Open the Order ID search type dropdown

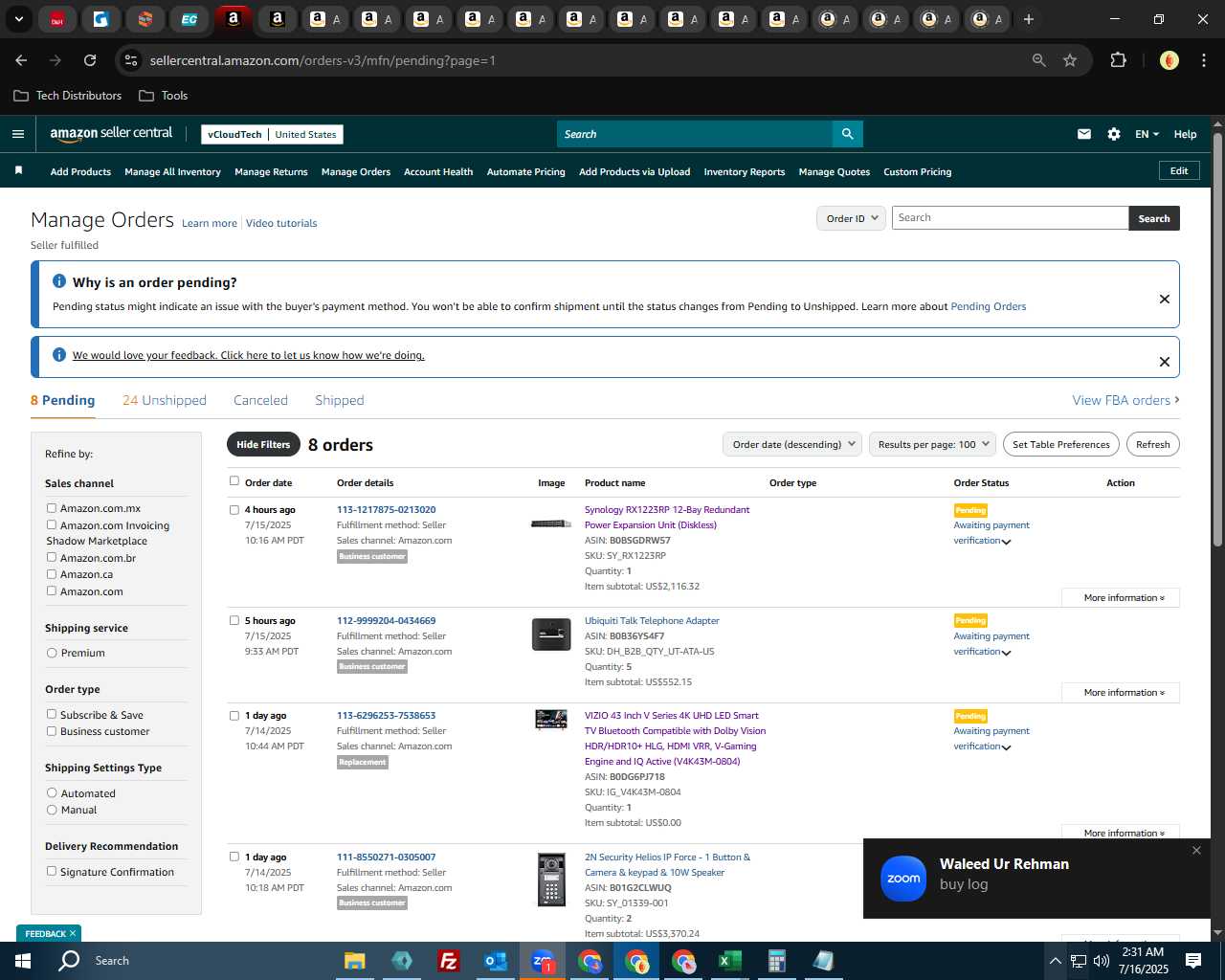click(851, 218)
